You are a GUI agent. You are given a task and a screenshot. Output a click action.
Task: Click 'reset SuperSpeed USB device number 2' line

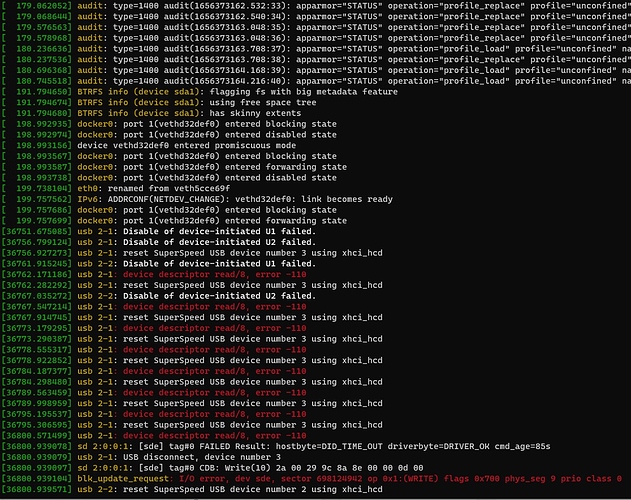(x=192, y=490)
